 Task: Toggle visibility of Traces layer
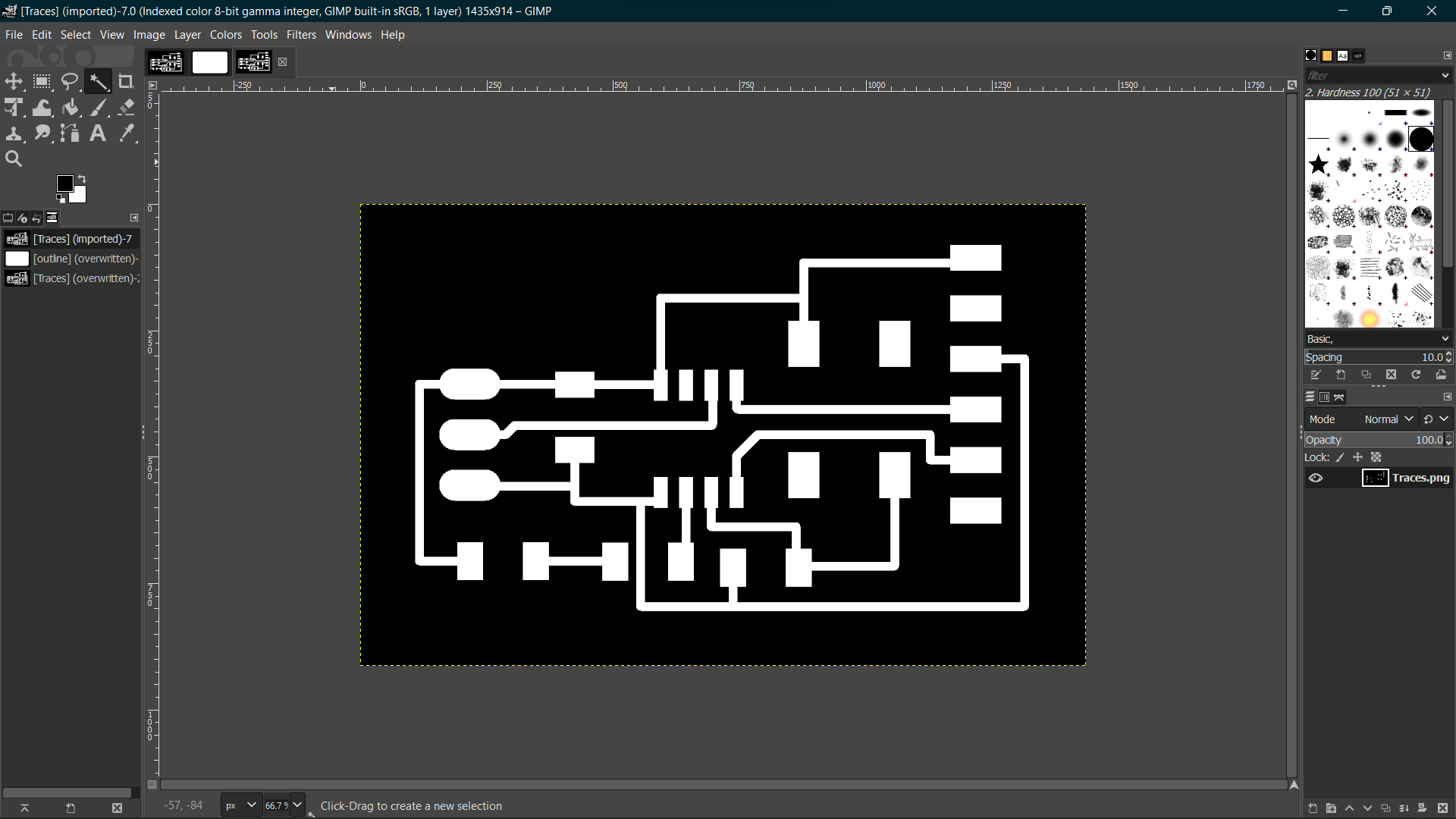[x=1316, y=477]
